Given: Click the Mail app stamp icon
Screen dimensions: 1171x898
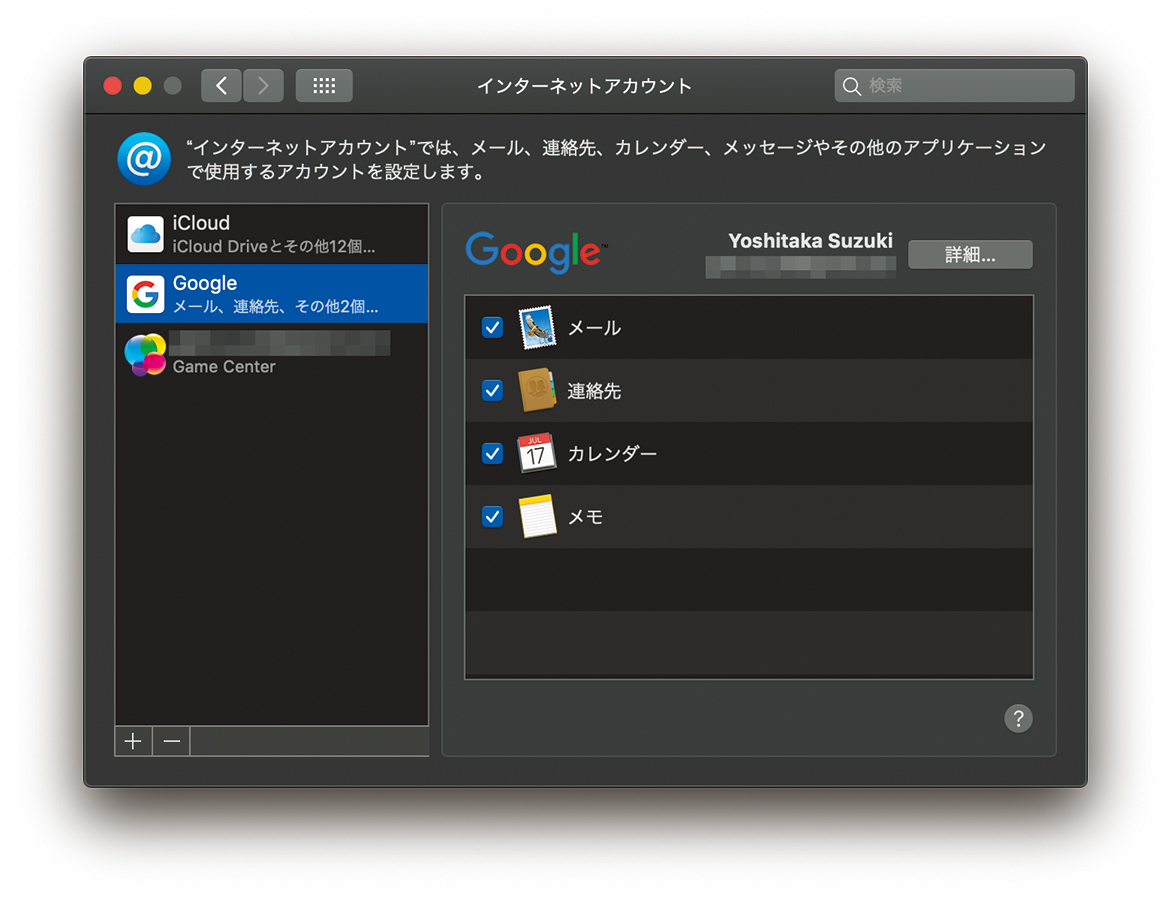Looking at the screenshot, I should click(536, 328).
